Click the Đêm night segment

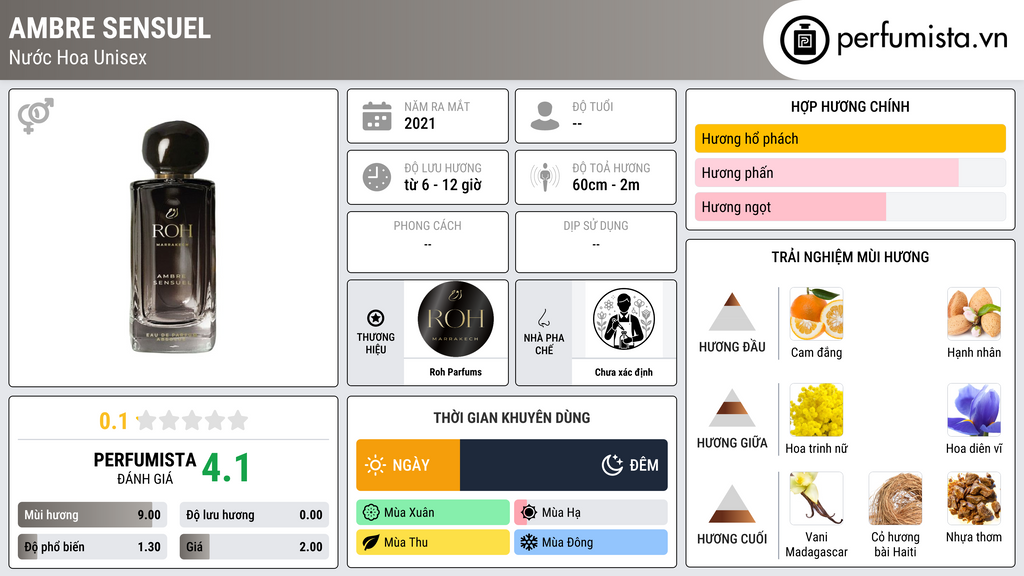pyautogui.click(x=564, y=465)
